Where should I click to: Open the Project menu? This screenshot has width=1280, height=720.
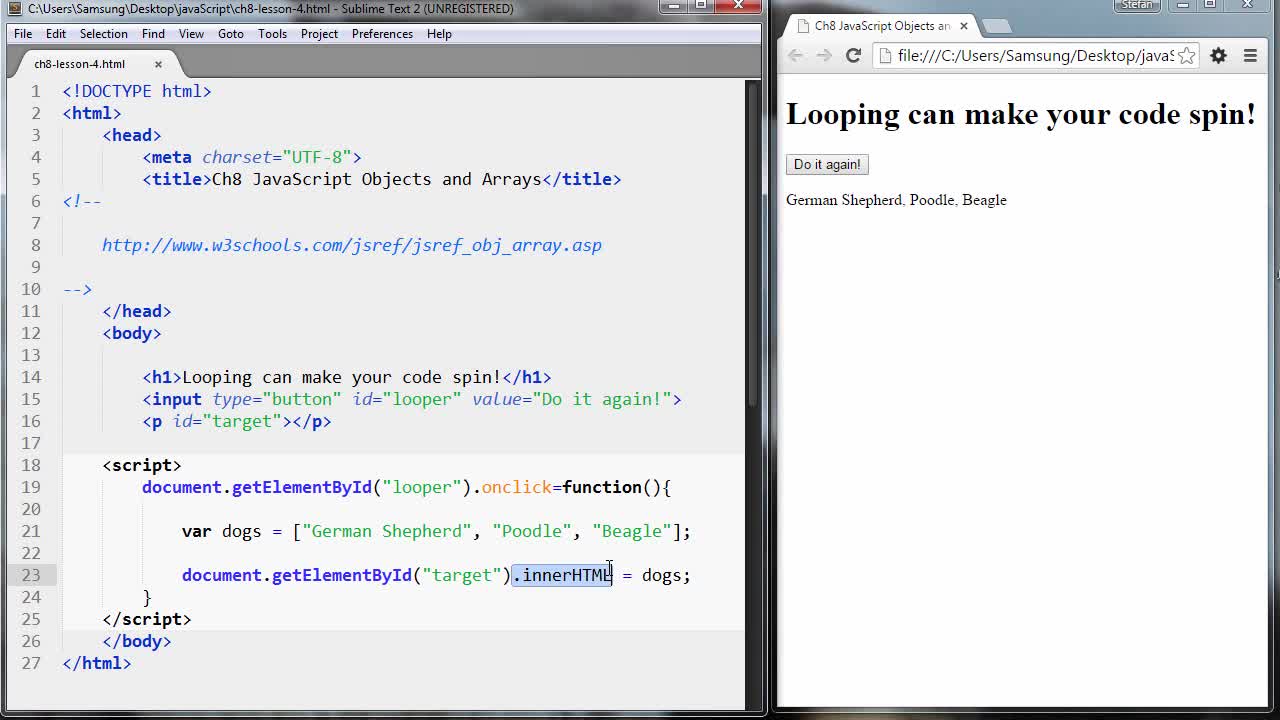pos(319,34)
